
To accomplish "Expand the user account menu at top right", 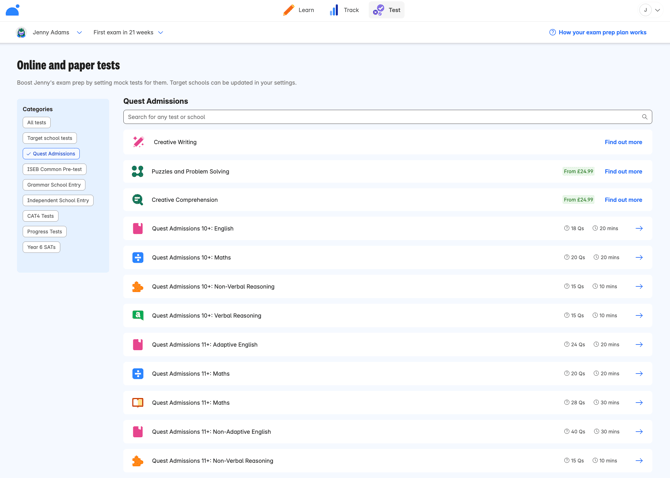I will click(650, 10).
